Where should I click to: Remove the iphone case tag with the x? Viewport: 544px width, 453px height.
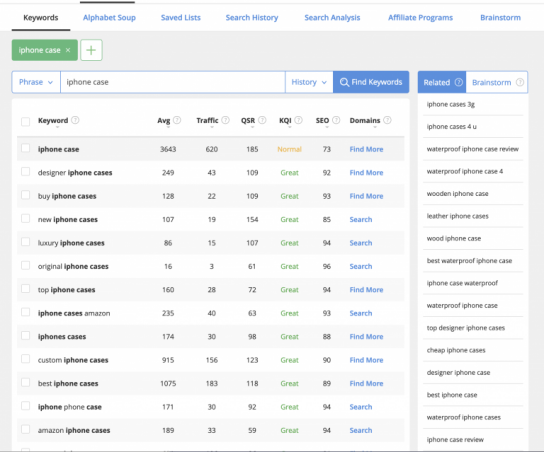click(68, 50)
